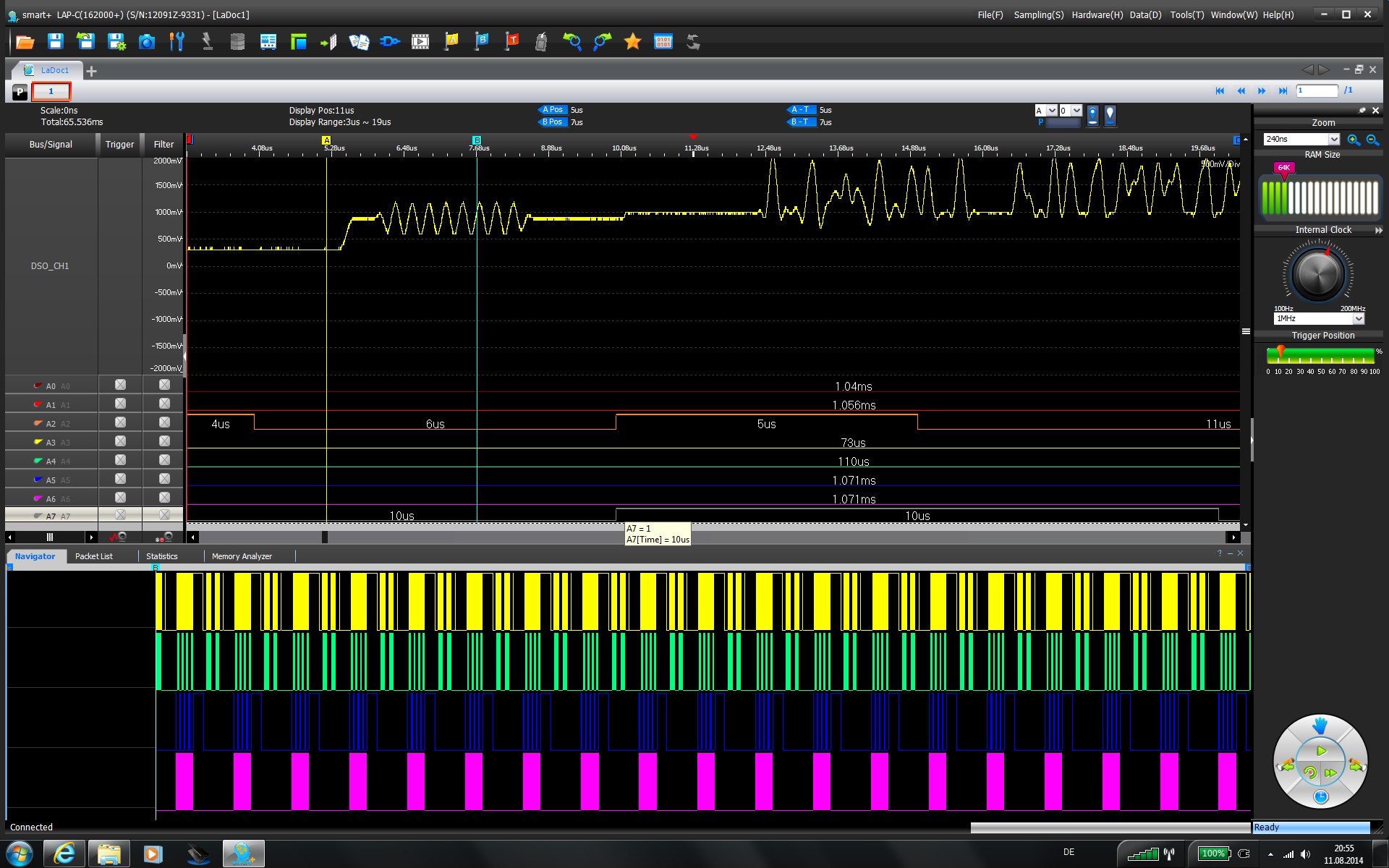Screen dimensions: 1389x868
Task: Click the A Pos label button
Action: (553, 110)
